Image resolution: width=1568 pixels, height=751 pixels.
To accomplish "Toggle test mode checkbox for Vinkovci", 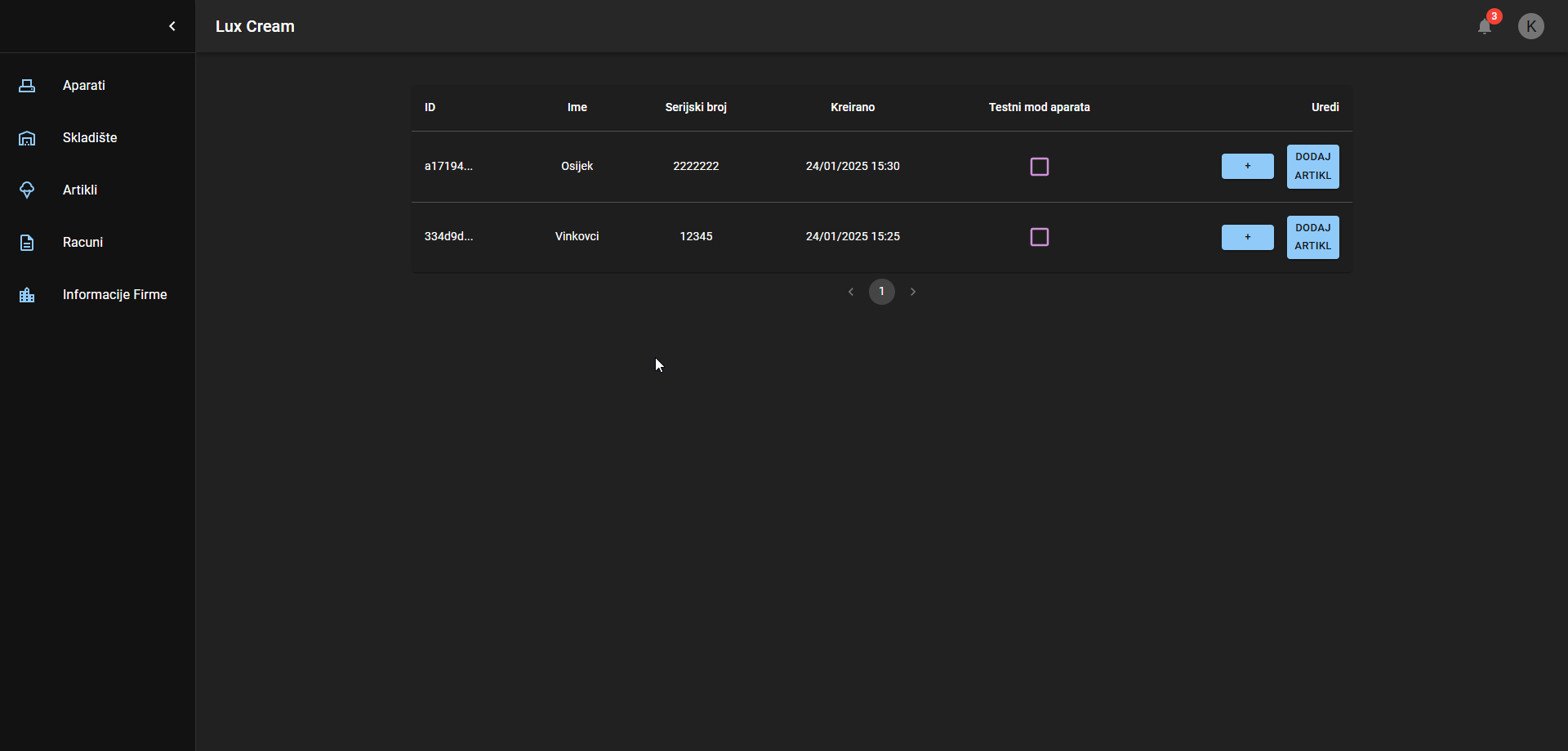I will [x=1040, y=237].
